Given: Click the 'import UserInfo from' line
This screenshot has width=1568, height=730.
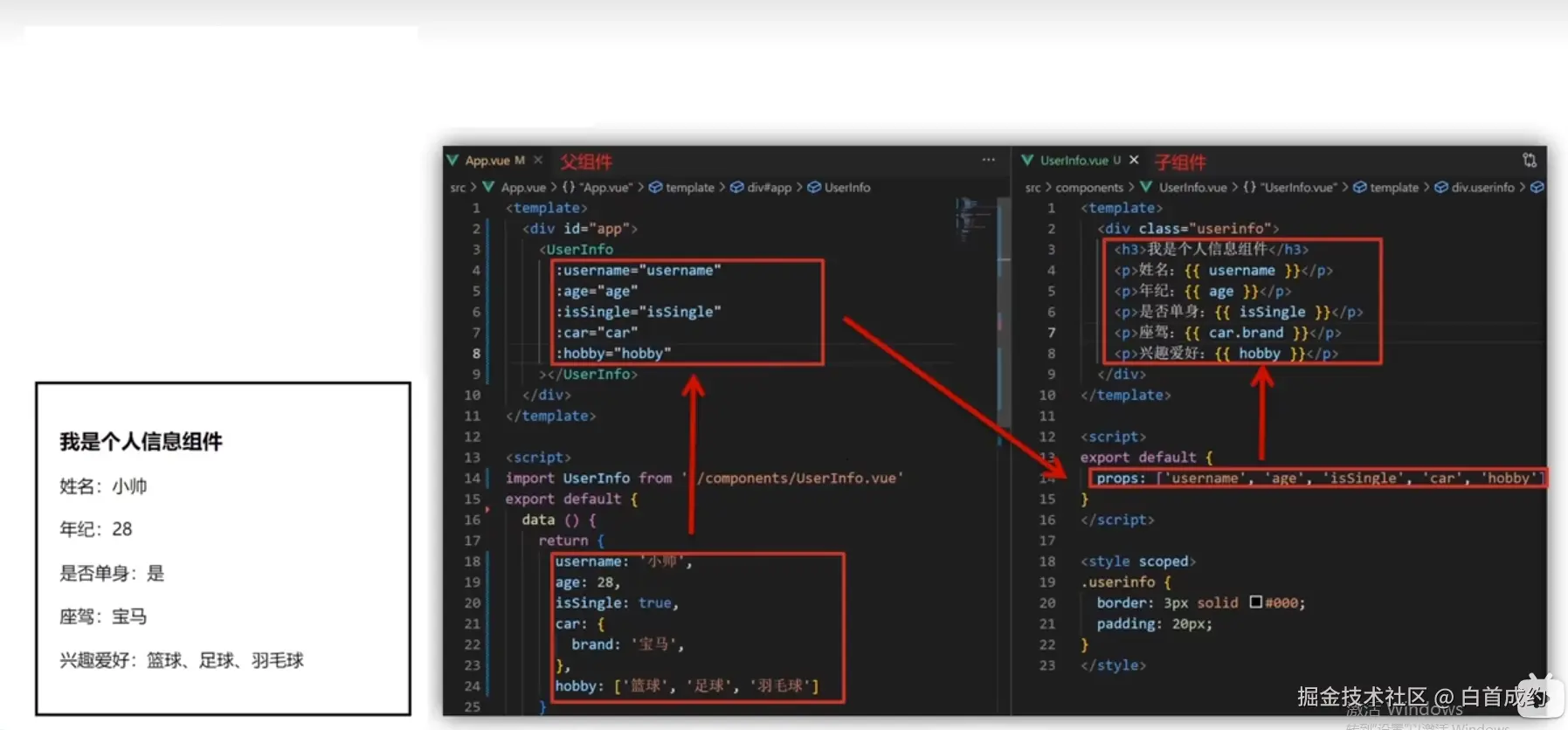Looking at the screenshot, I should pyautogui.click(x=704, y=479).
